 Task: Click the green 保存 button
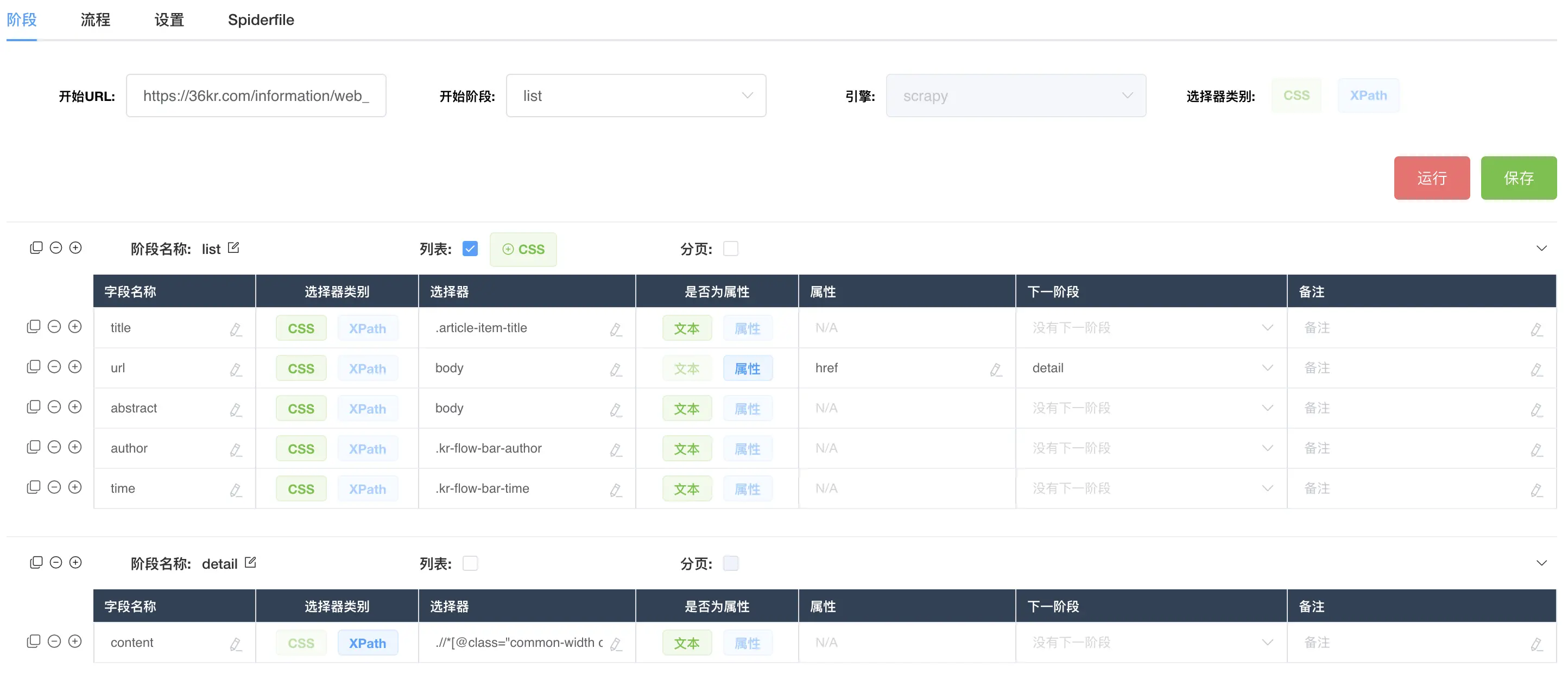(1518, 177)
